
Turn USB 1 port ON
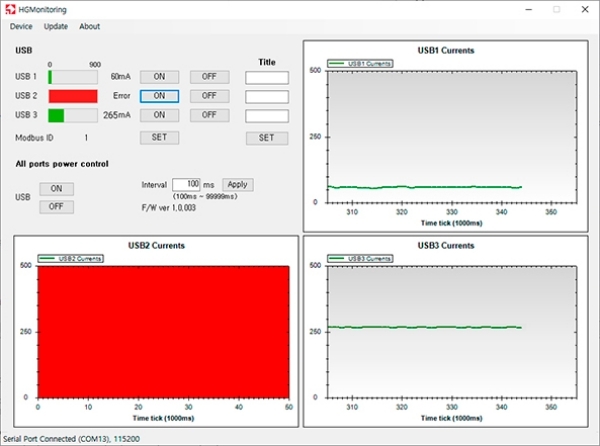(159, 77)
